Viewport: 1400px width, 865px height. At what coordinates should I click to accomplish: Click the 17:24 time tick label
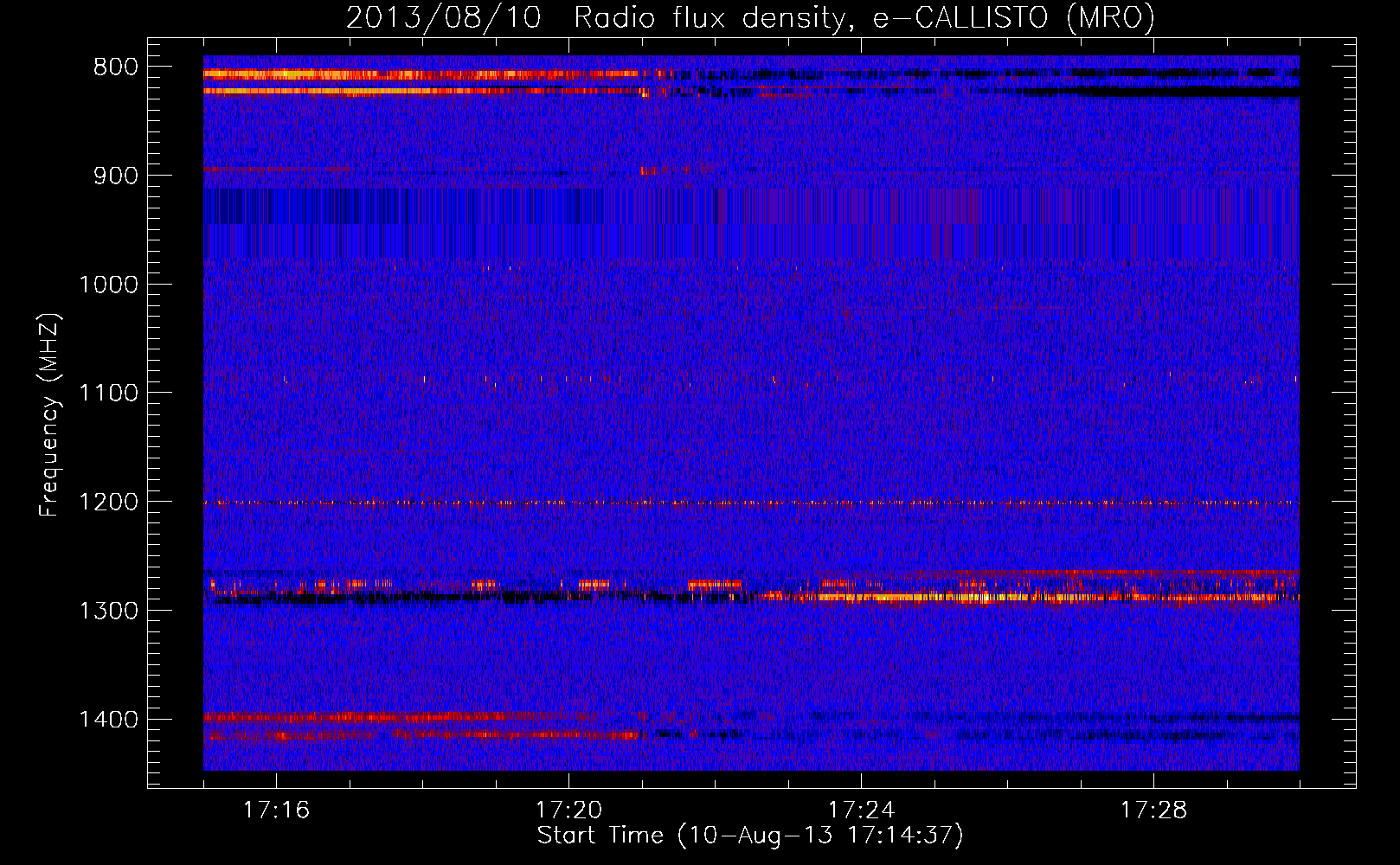[x=861, y=811]
